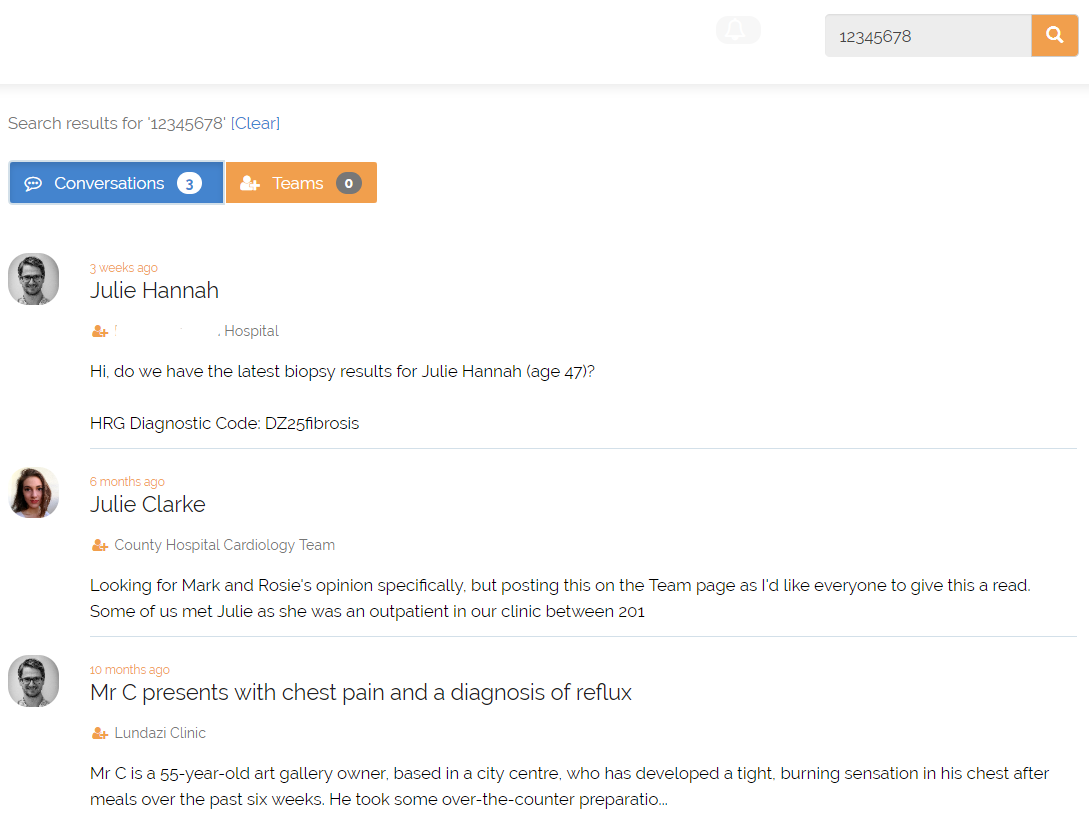Focus the search field containing 12345678

928,35
